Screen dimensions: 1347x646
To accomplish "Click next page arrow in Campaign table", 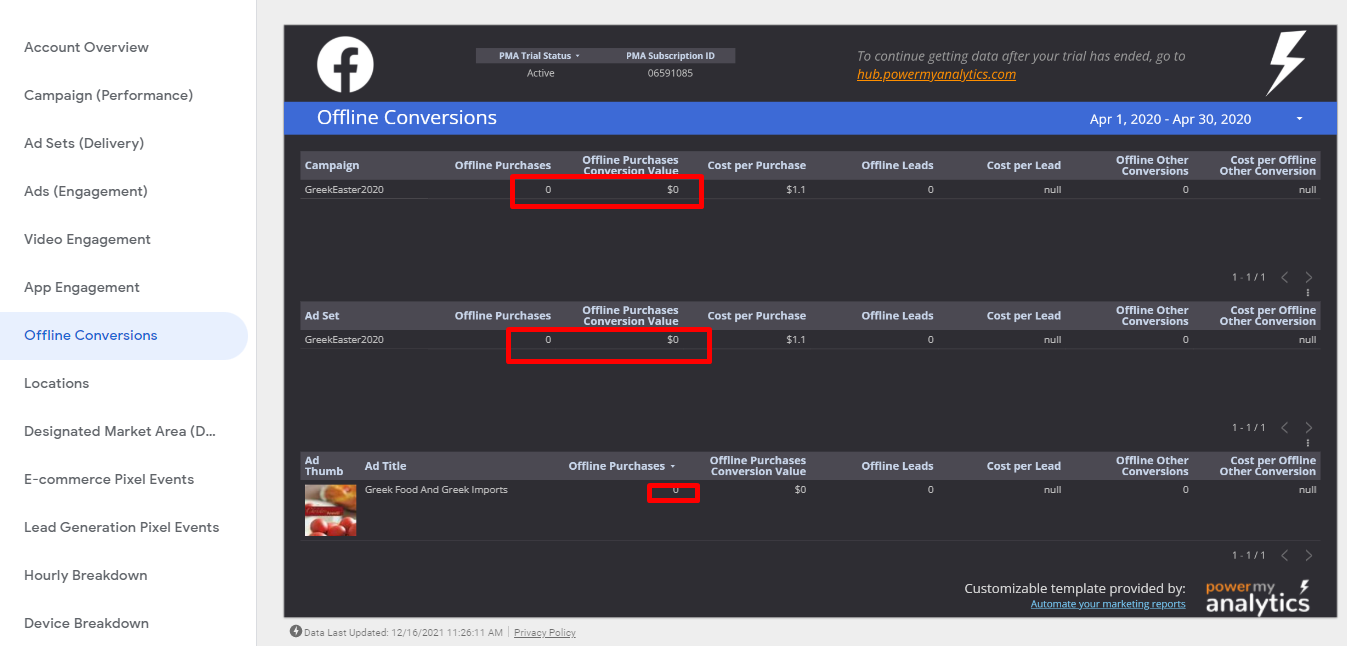I will [x=1308, y=277].
